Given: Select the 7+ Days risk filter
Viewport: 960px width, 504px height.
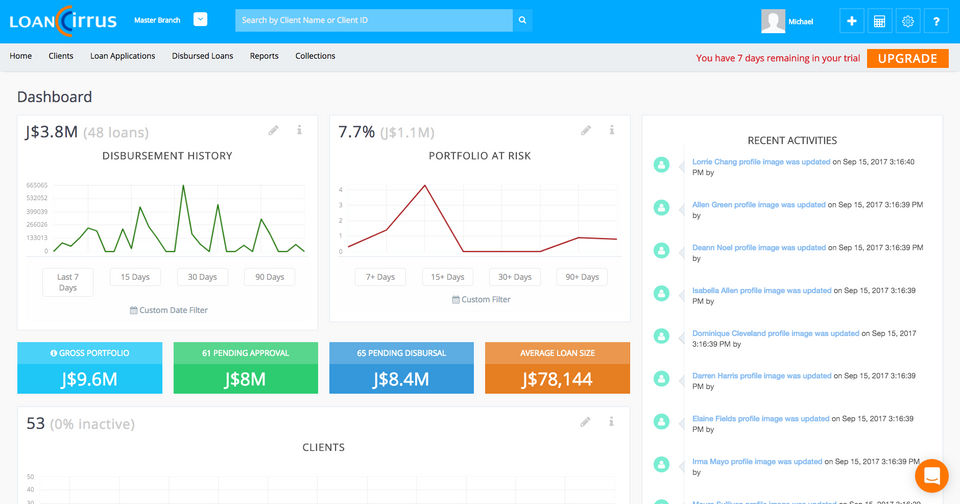Looking at the screenshot, I should pyautogui.click(x=380, y=277).
